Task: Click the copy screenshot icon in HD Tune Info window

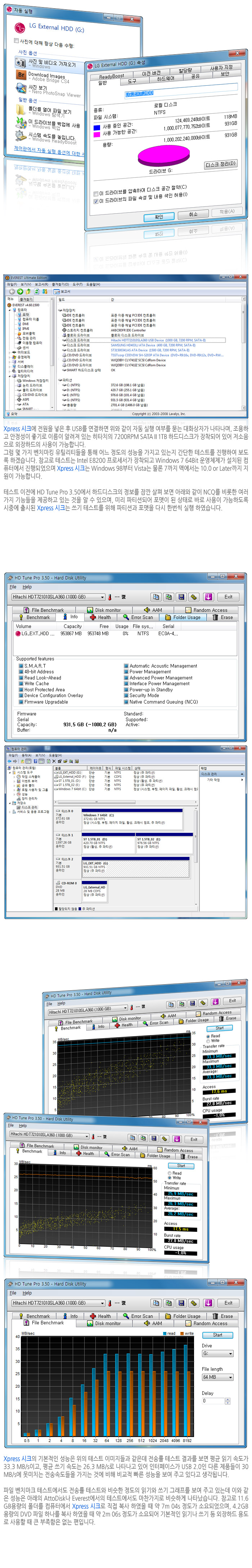Action: [x=168, y=597]
